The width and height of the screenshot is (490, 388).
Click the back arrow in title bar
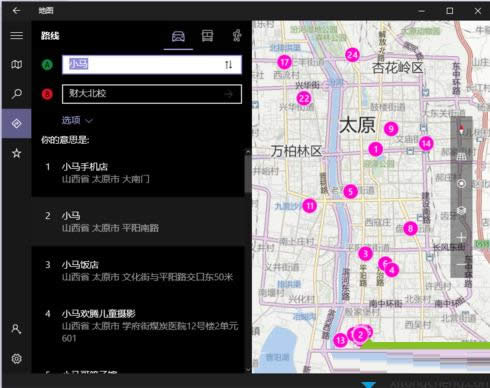[16, 11]
